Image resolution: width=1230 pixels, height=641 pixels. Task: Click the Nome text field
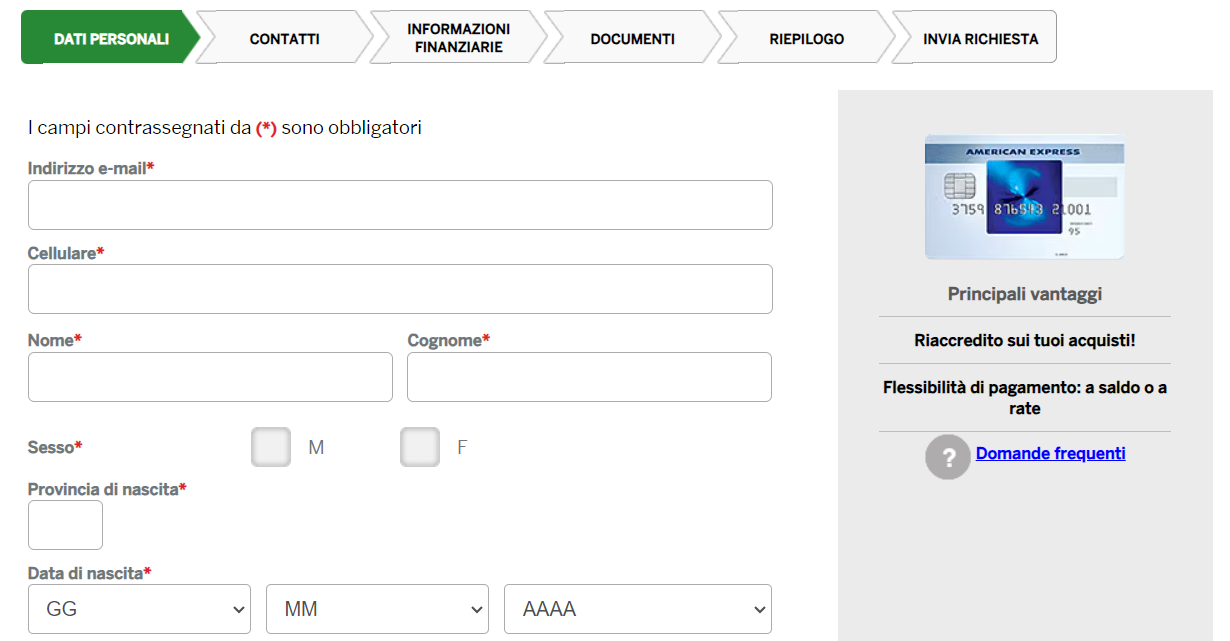tap(210, 377)
